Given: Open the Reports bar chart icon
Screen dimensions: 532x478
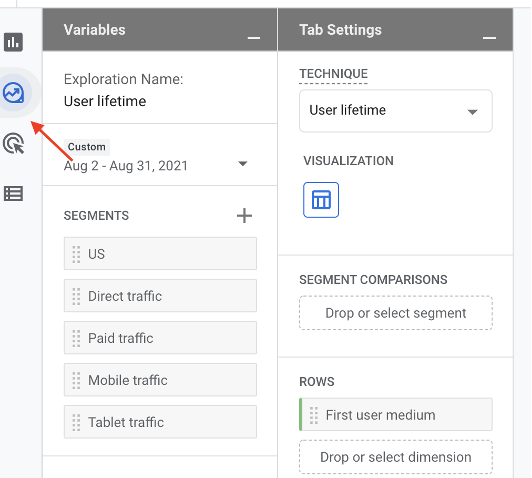Looking at the screenshot, I should tap(13, 42).
